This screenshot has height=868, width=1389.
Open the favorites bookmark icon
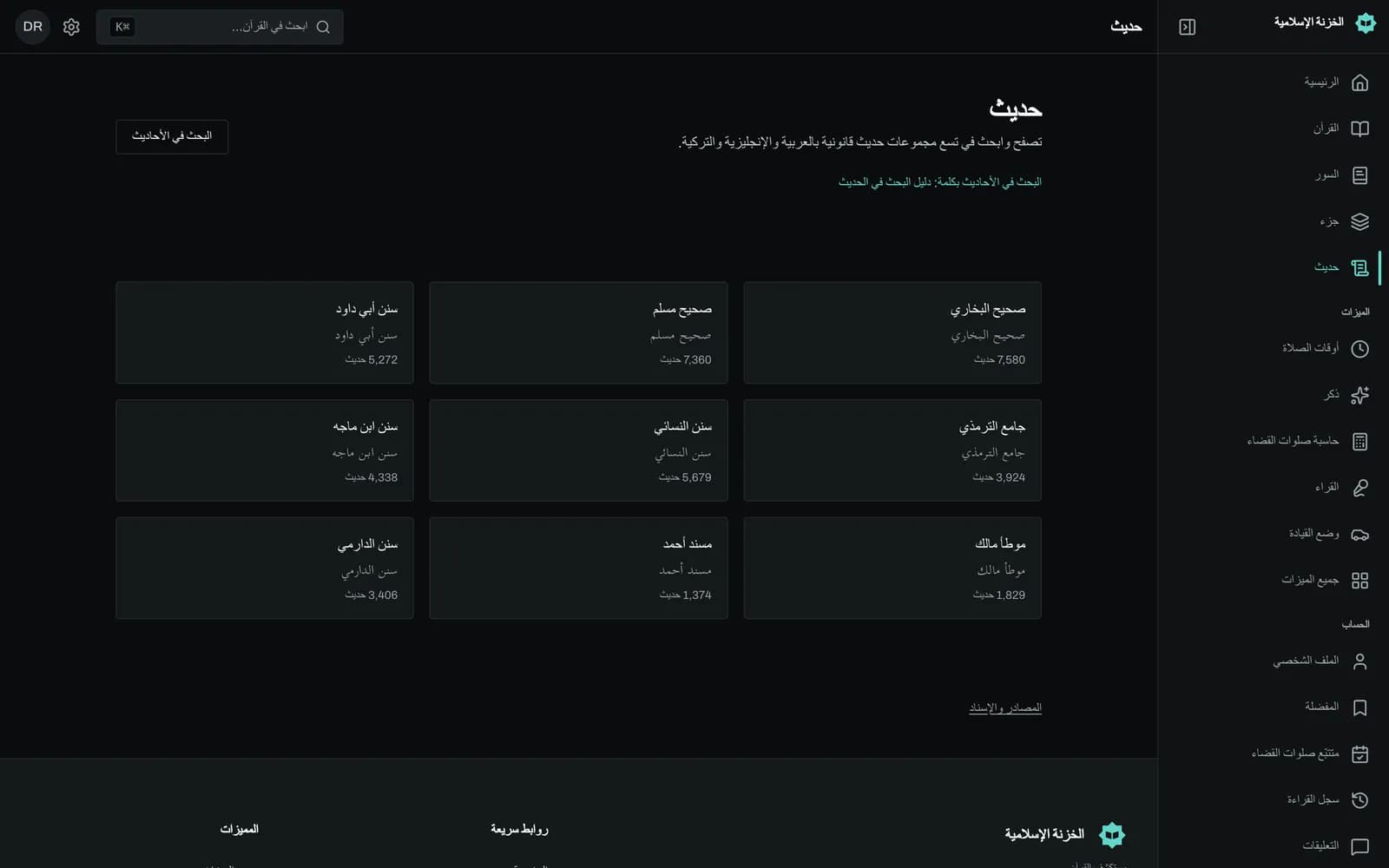click(1359, 707)
